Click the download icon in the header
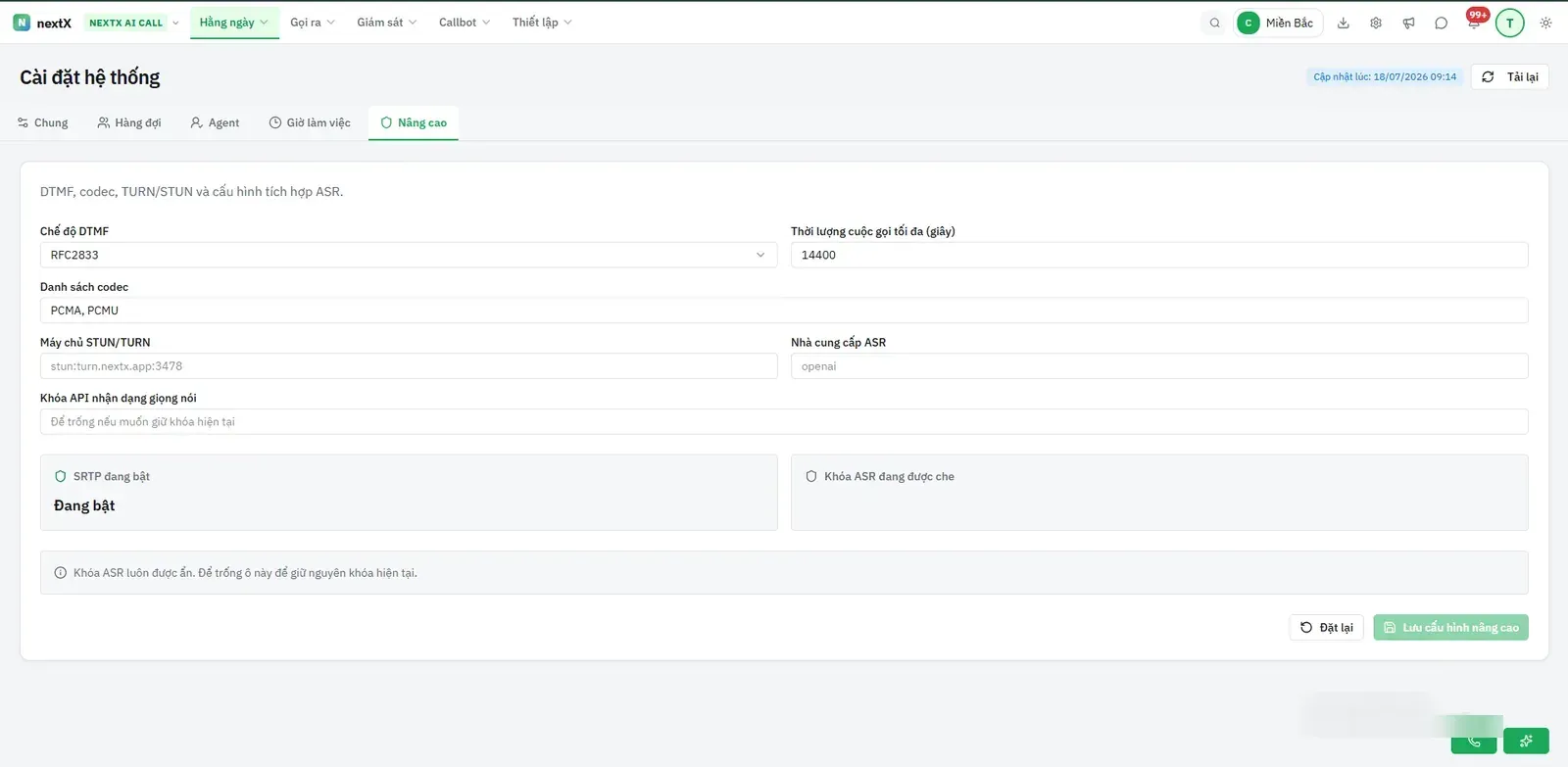Image resolution: width=1568 pixels, height=767 pixels. pyautogui.click(x=1344, y=23)
